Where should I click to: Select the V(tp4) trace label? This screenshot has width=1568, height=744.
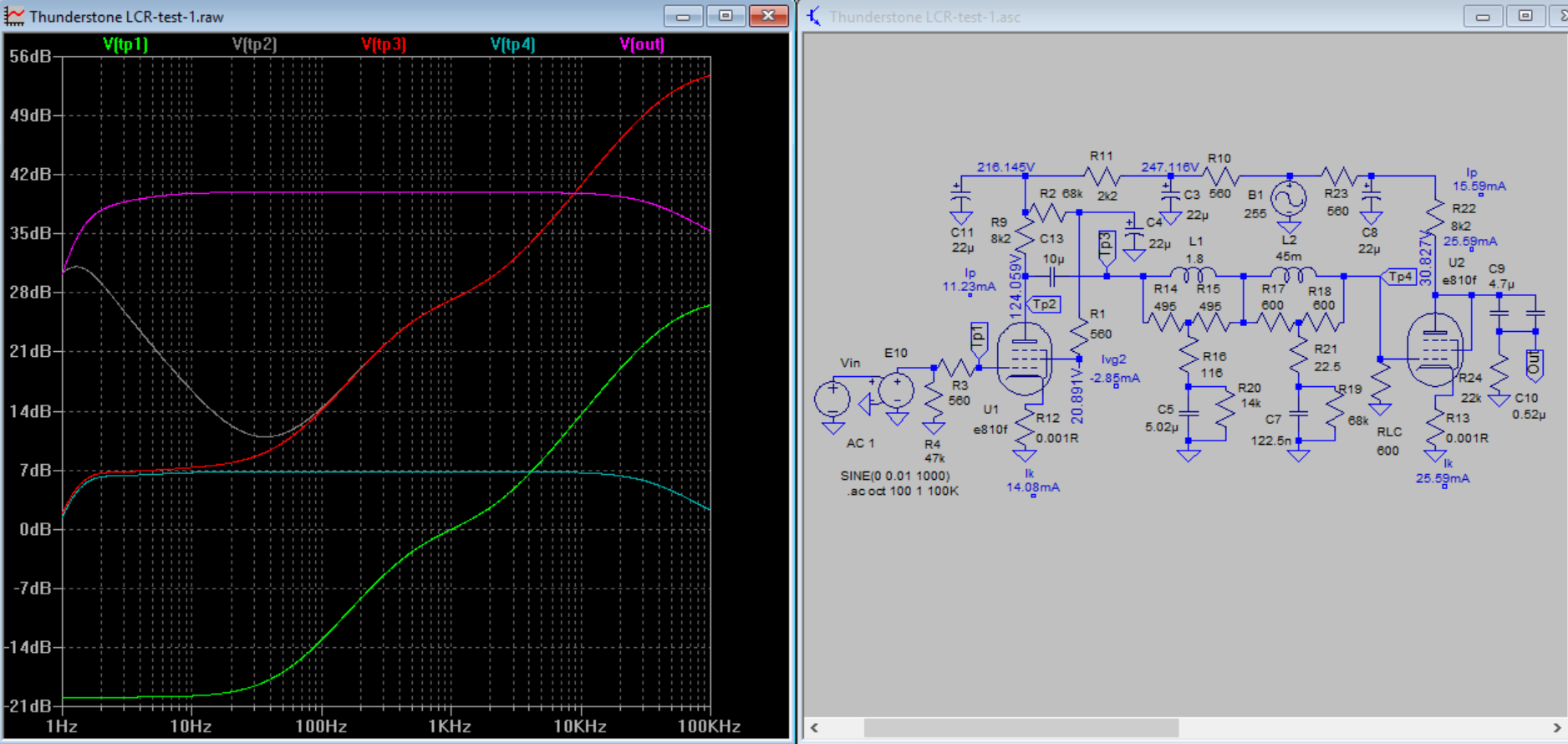click(x=512, y=44)
